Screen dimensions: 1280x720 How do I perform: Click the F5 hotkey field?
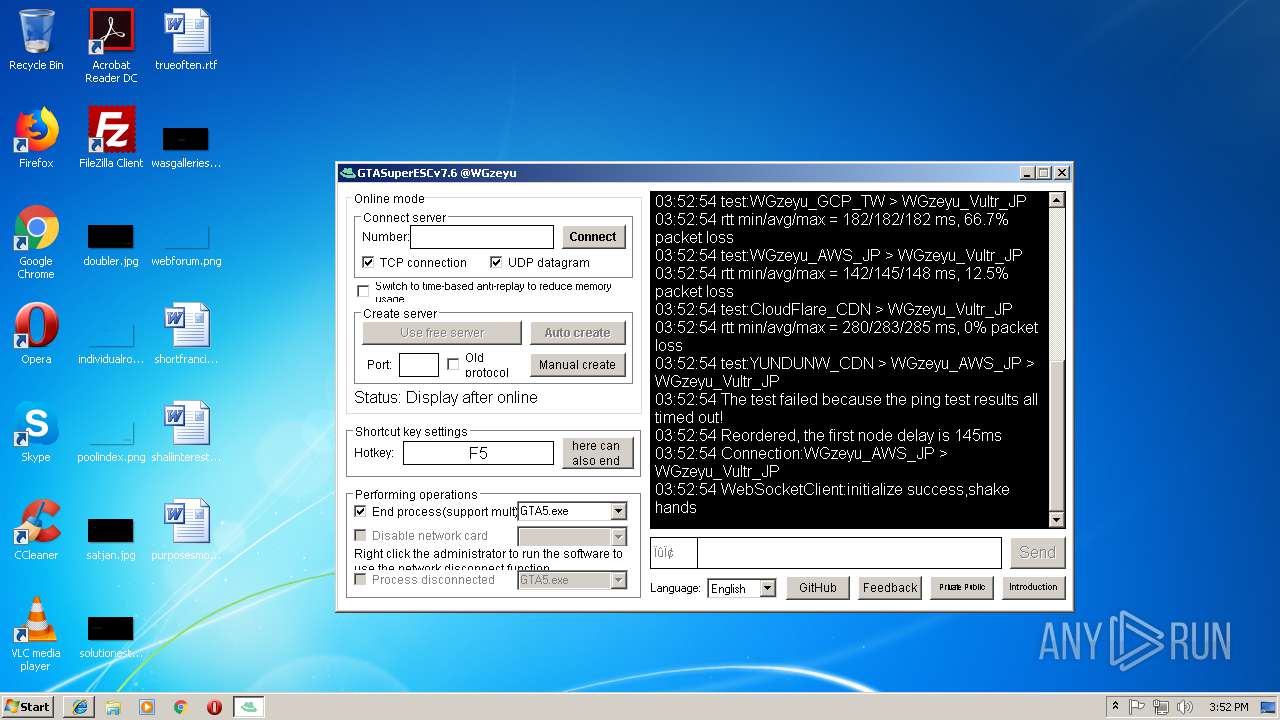478,453
